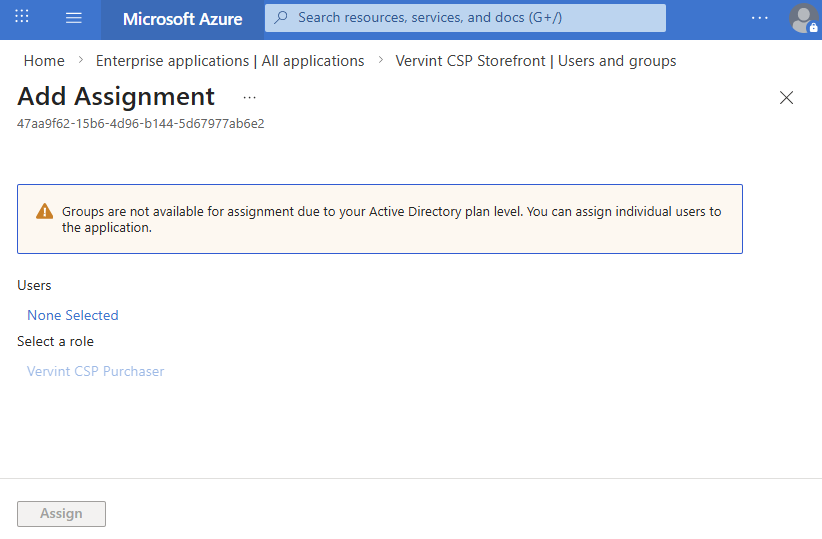Open the header ellipsis overflow menu

[x=759, y=18]
